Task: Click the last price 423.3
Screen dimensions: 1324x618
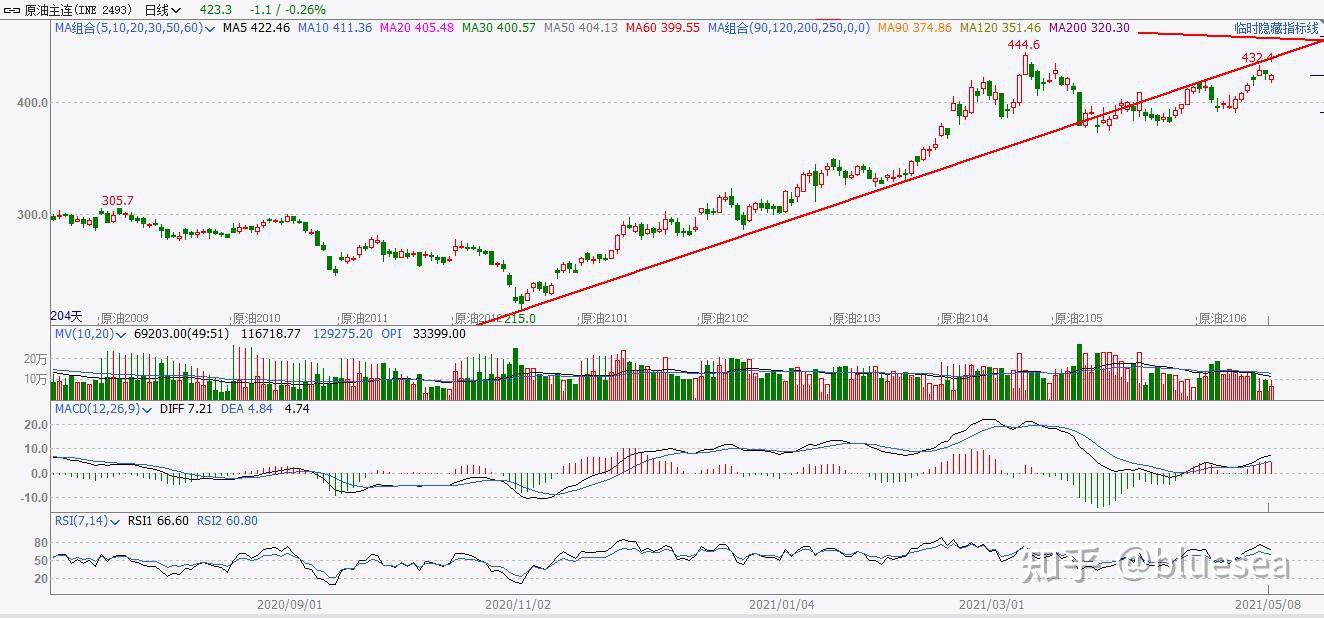Action: 216,9
